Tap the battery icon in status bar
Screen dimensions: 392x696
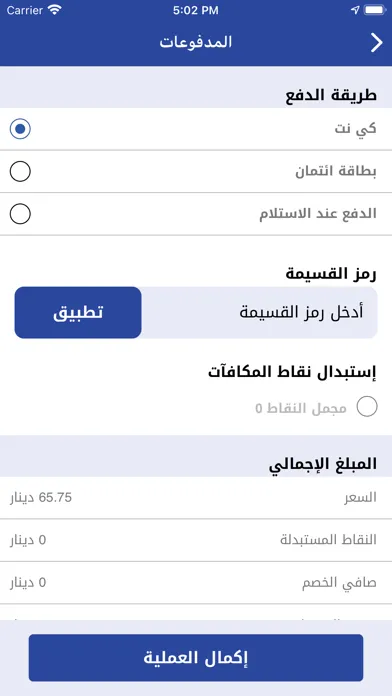pos(375,10)
